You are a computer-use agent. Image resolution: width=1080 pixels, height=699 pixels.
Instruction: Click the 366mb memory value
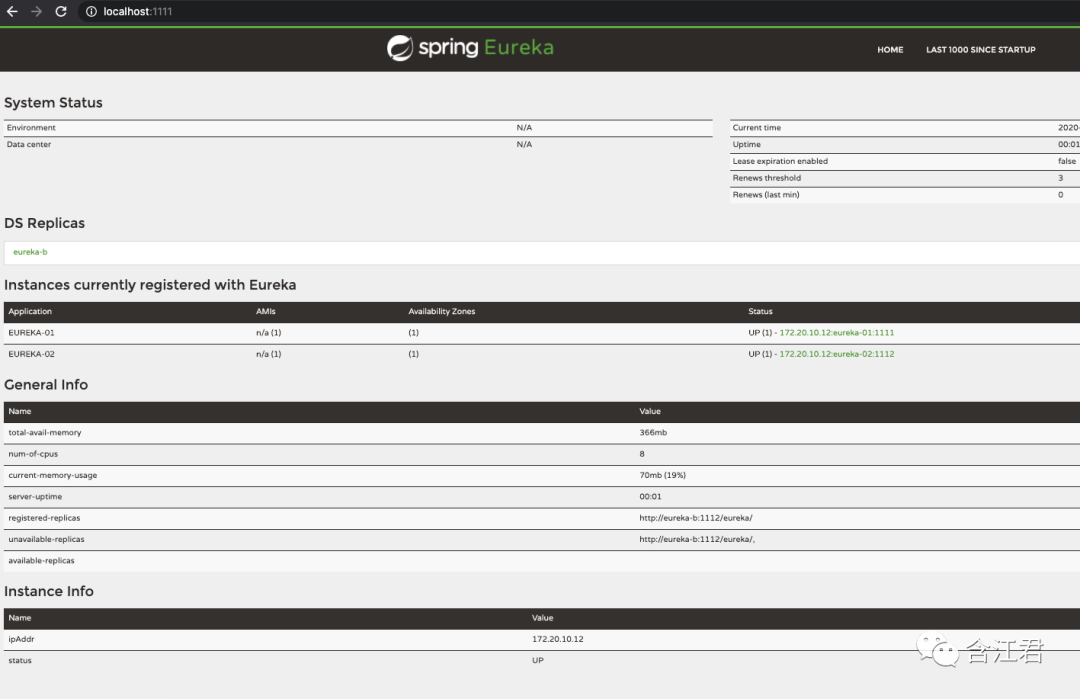coord(653,432)
